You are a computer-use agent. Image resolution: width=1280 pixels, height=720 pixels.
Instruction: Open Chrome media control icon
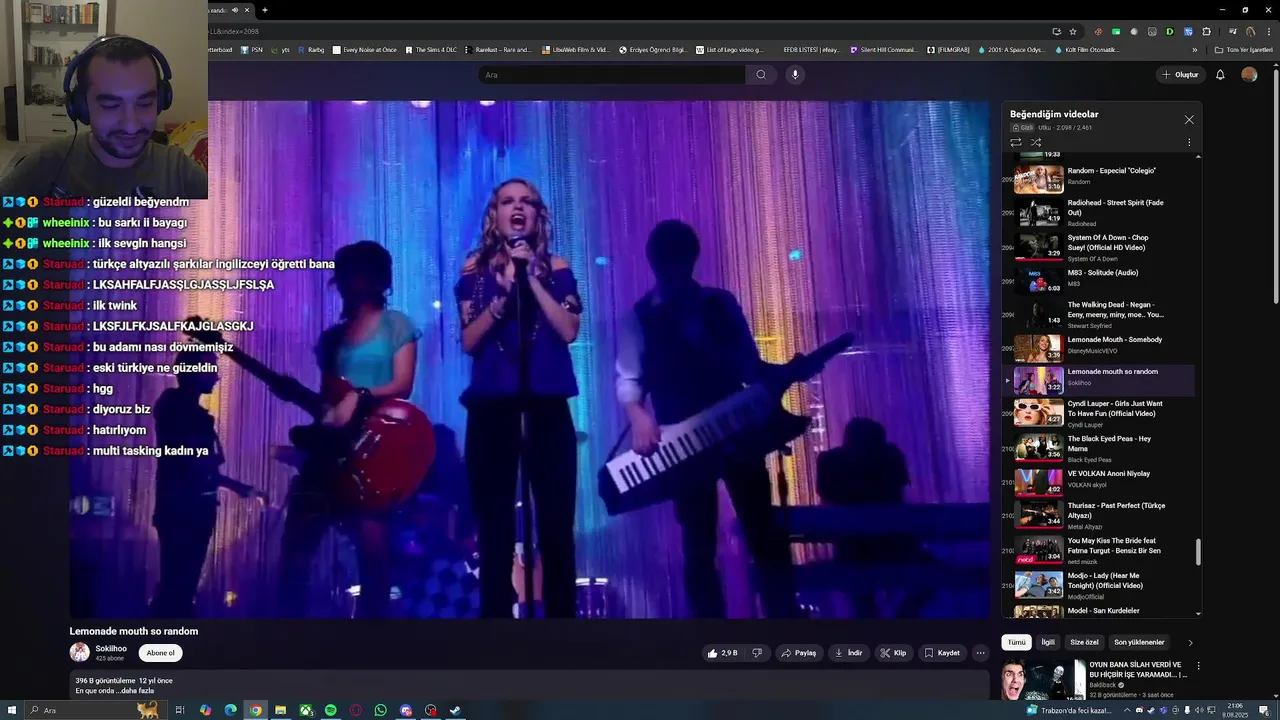(1232, 31)
